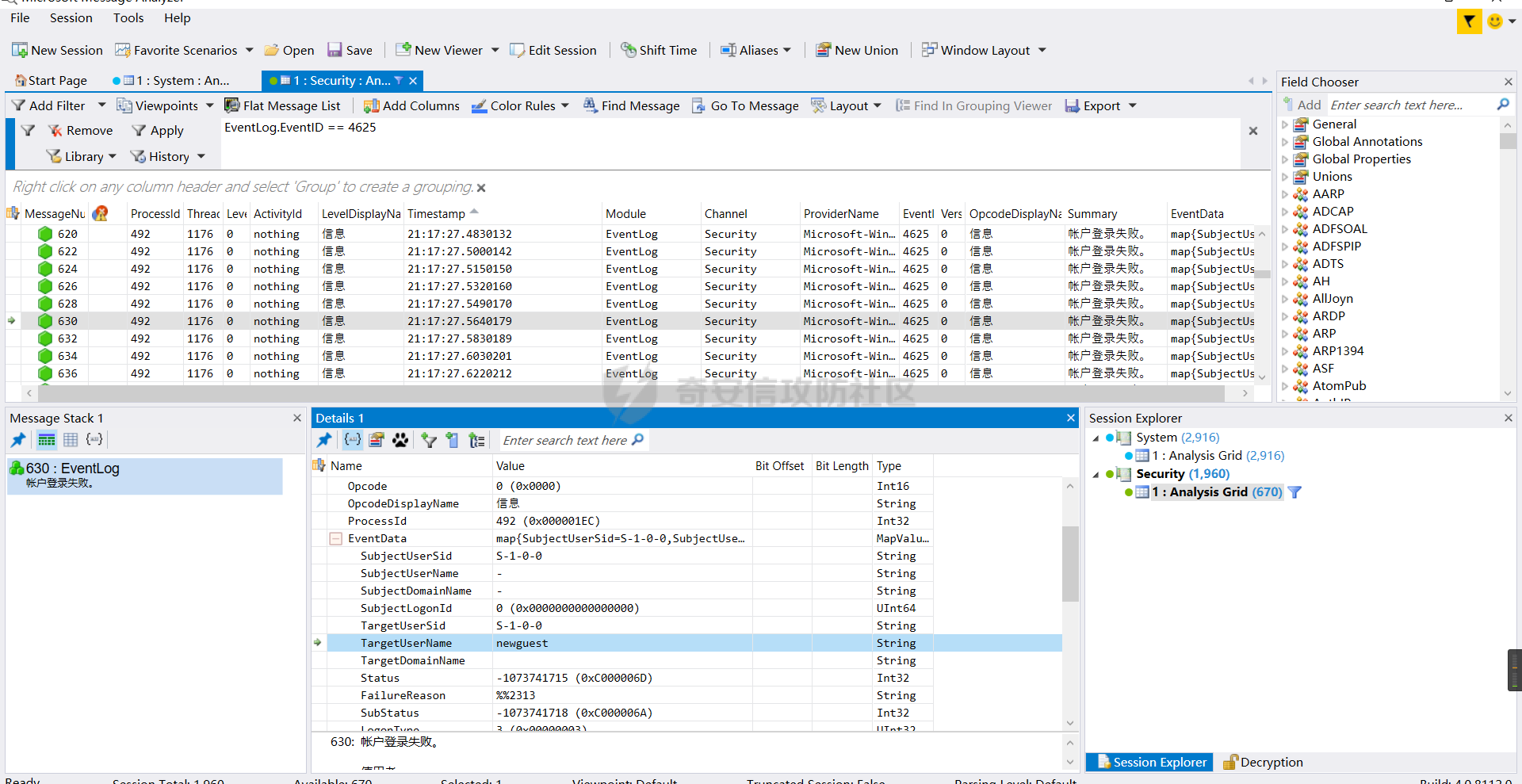1522x784 pixels.
Task: Click Add Filter
Action: (x=49, y=105)
